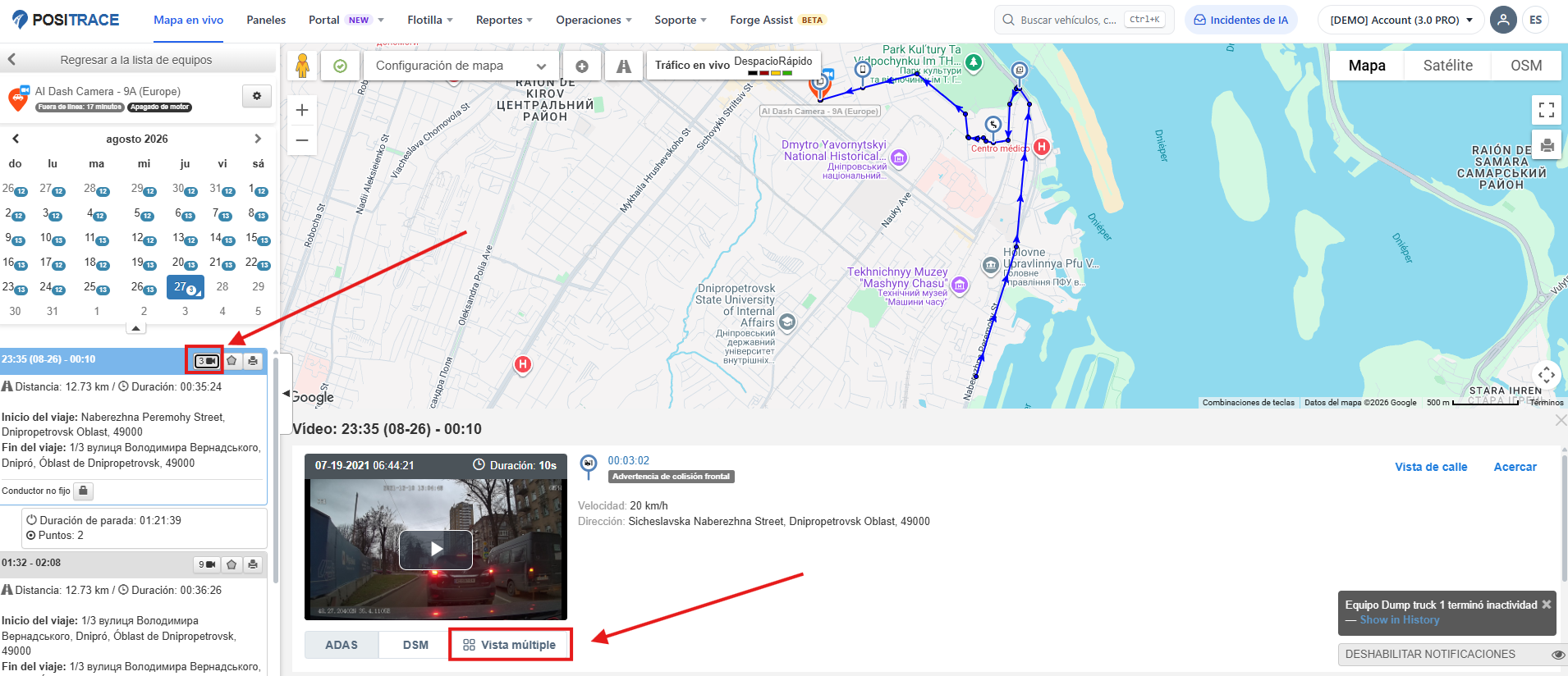Click the green checkmark map toolbar button

(x=341, y=66)
